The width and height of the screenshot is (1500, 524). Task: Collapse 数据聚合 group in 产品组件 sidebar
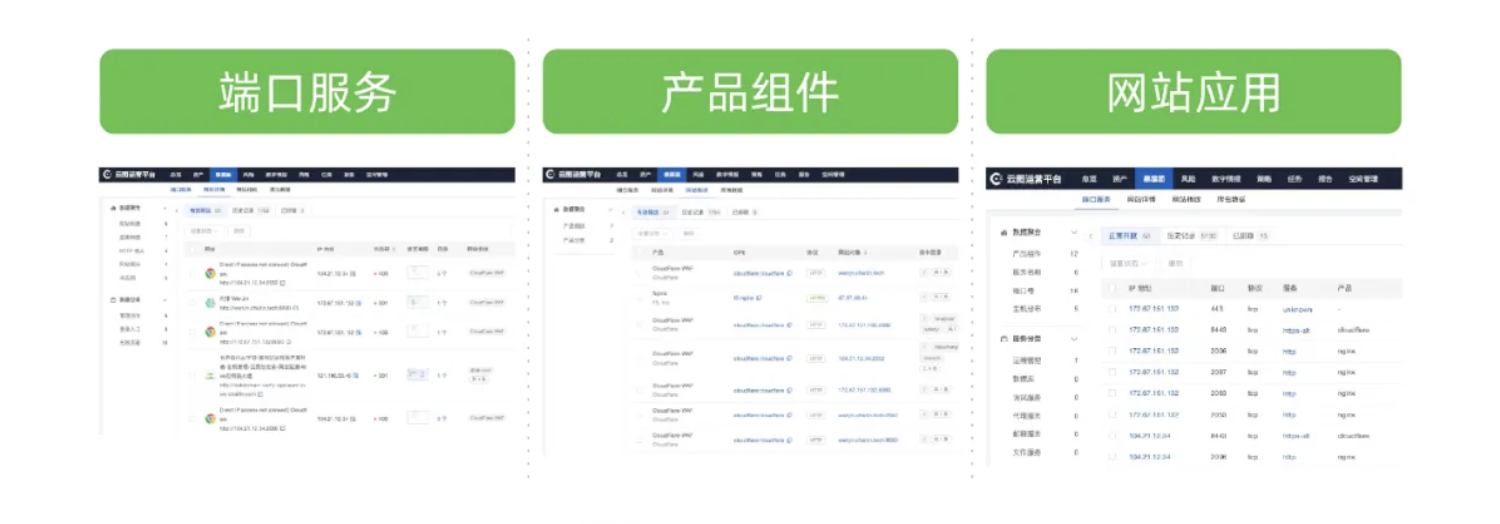click(610, 209)
